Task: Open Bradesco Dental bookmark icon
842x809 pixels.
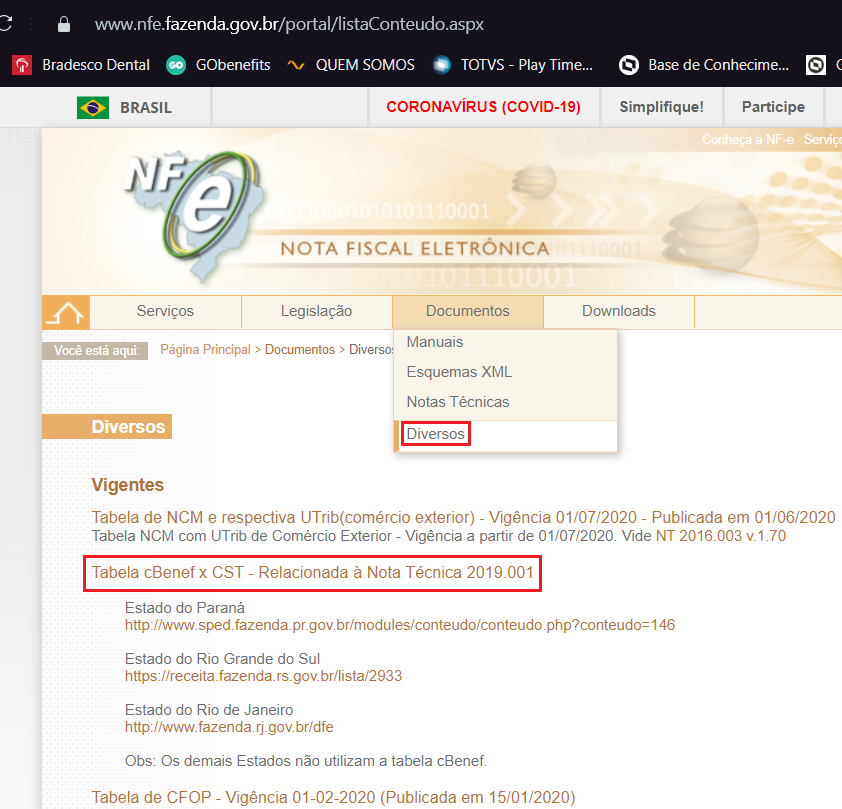Action: pyautogui.click(x=22, y=65)
